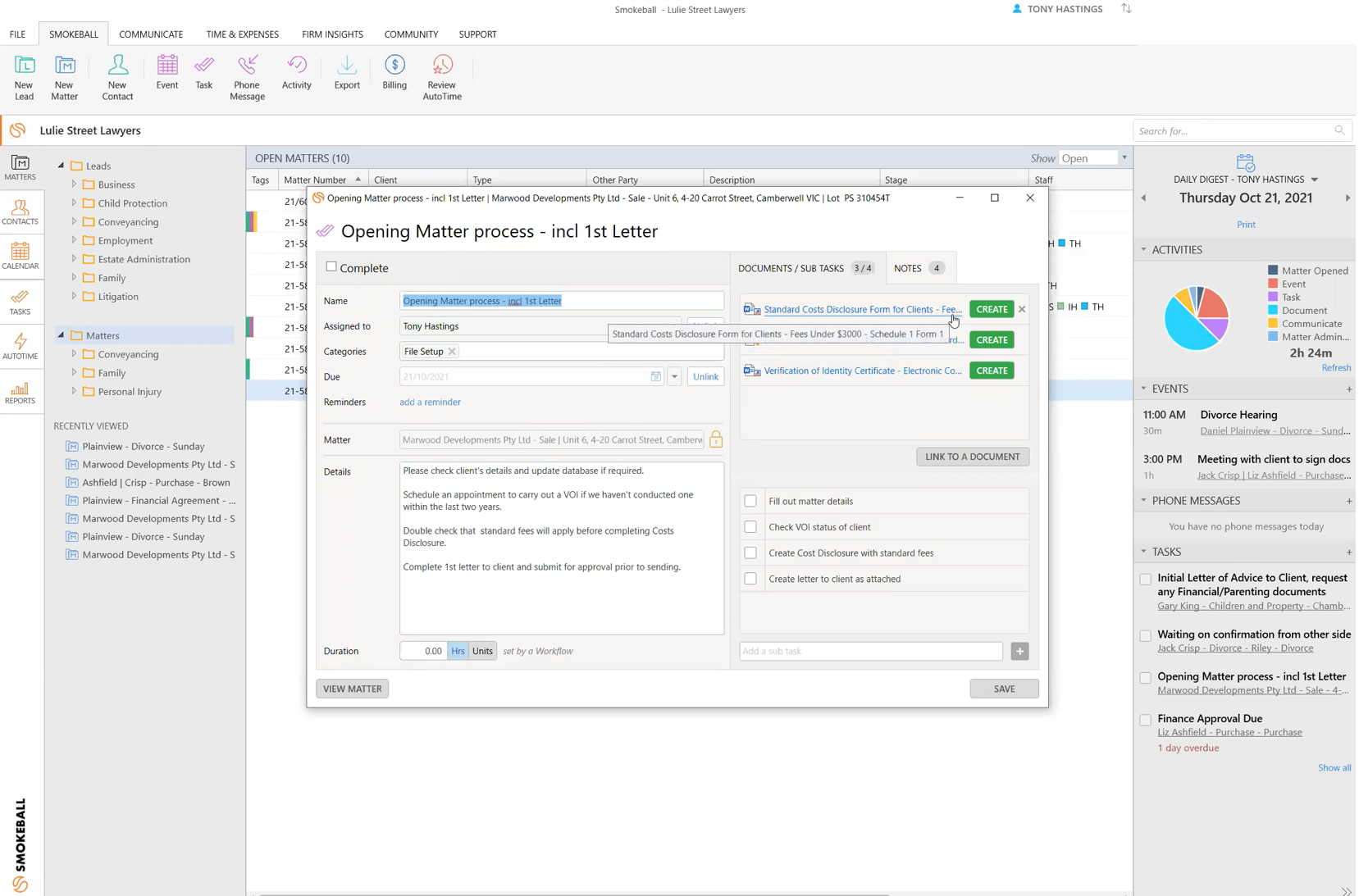Click the add a reminder link
Viewport: 1359px width, 896px height.
click(430, 402)
